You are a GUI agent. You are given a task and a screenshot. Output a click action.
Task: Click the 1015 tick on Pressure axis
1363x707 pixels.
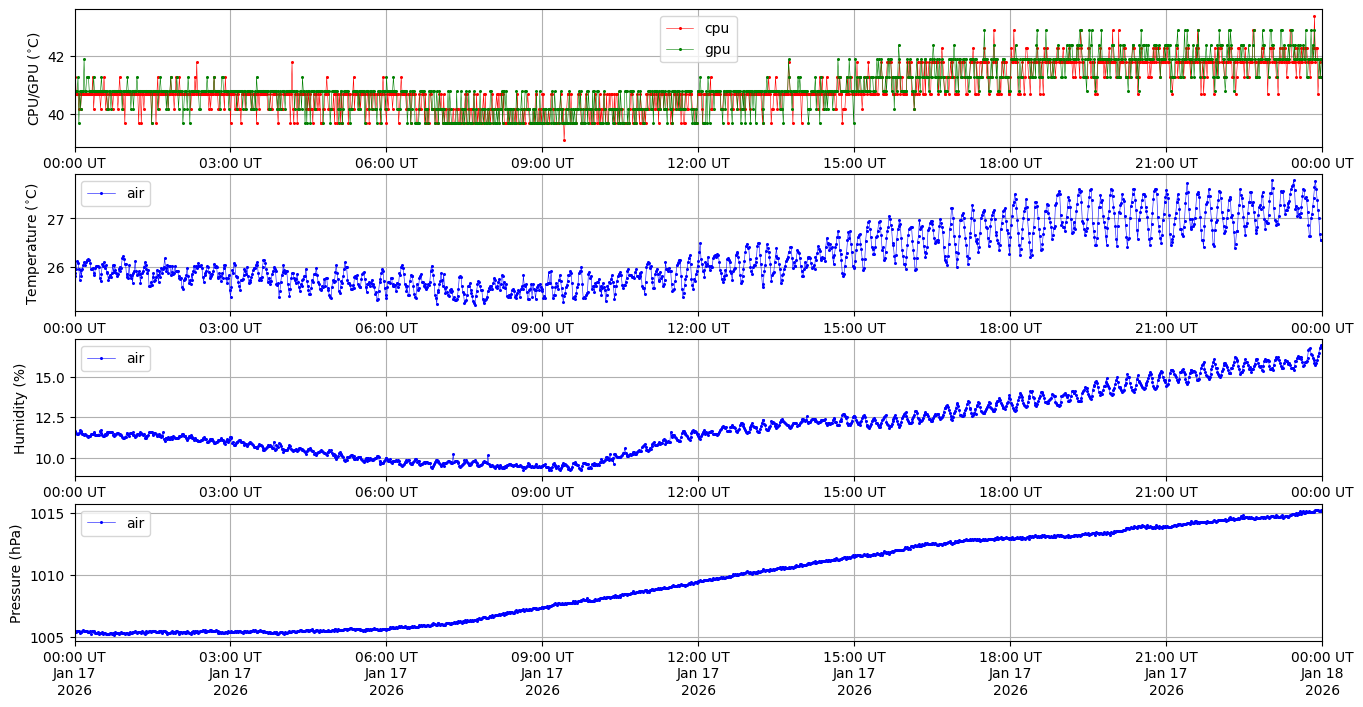coord(50,514)
